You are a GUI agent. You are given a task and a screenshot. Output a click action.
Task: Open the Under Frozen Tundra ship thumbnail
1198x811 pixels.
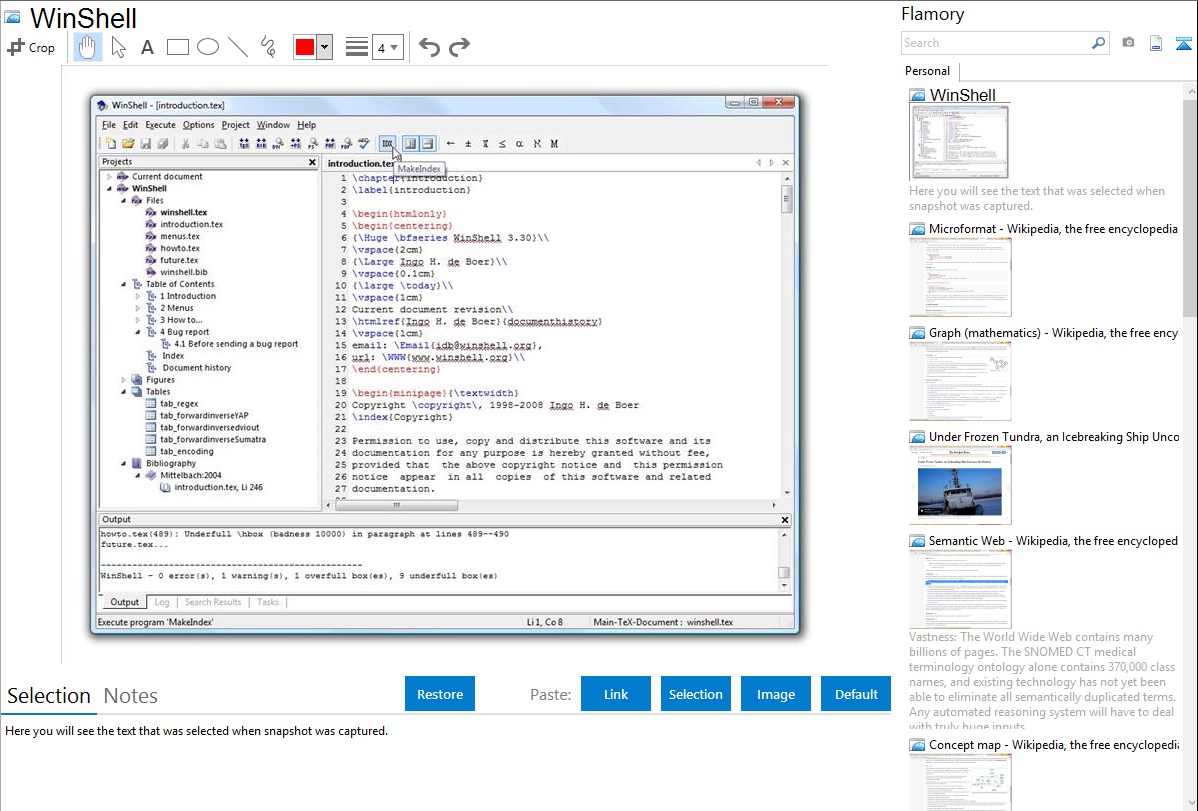coord(960,485)
